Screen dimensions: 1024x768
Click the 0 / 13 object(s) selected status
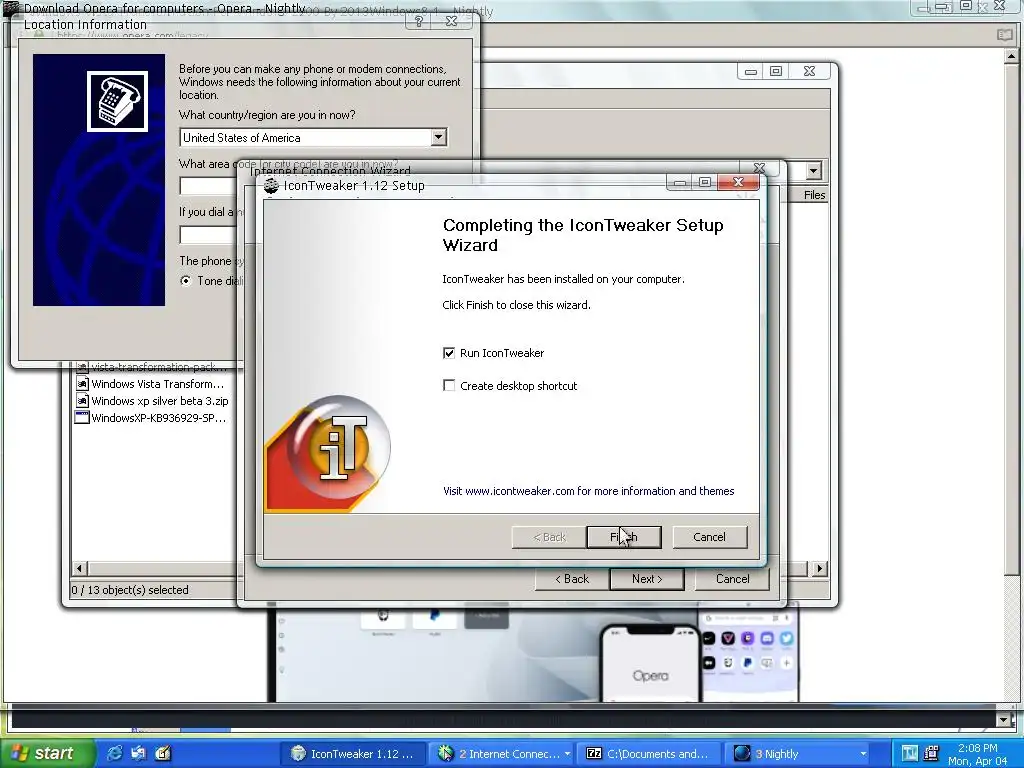[x=130, y=590]
